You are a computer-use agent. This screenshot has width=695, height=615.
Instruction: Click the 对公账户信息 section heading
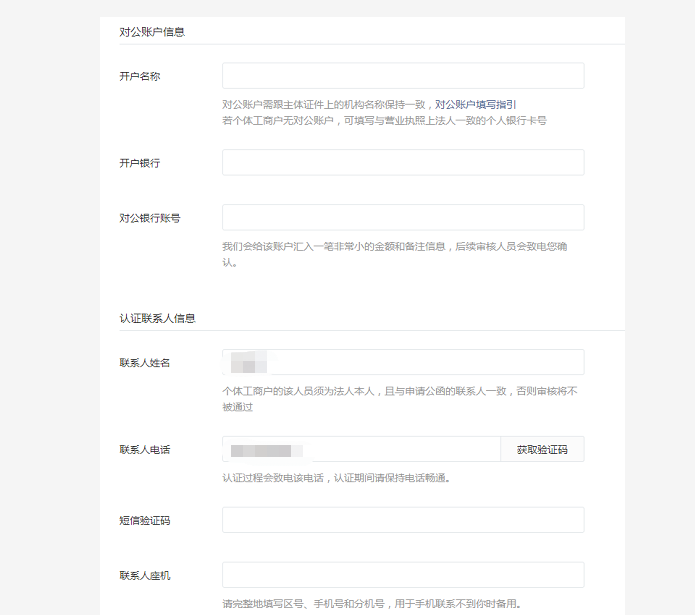[x=152, y=31]
